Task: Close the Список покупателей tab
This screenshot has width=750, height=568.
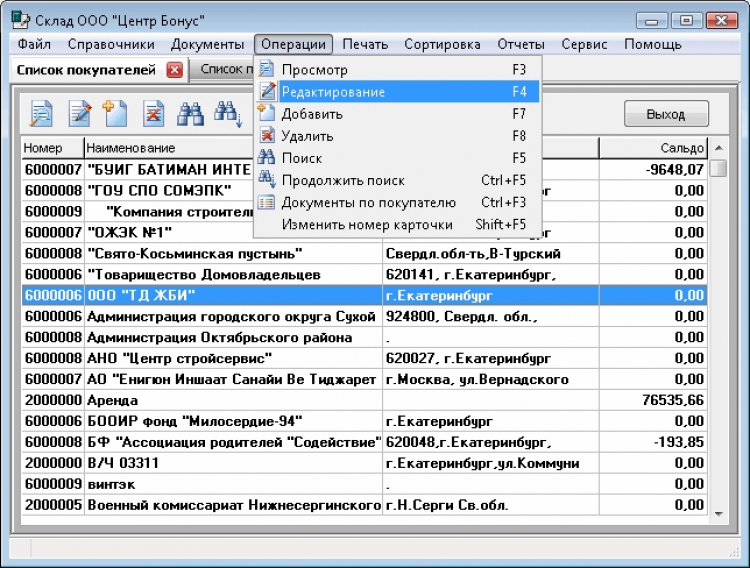Action: [175, 70]
